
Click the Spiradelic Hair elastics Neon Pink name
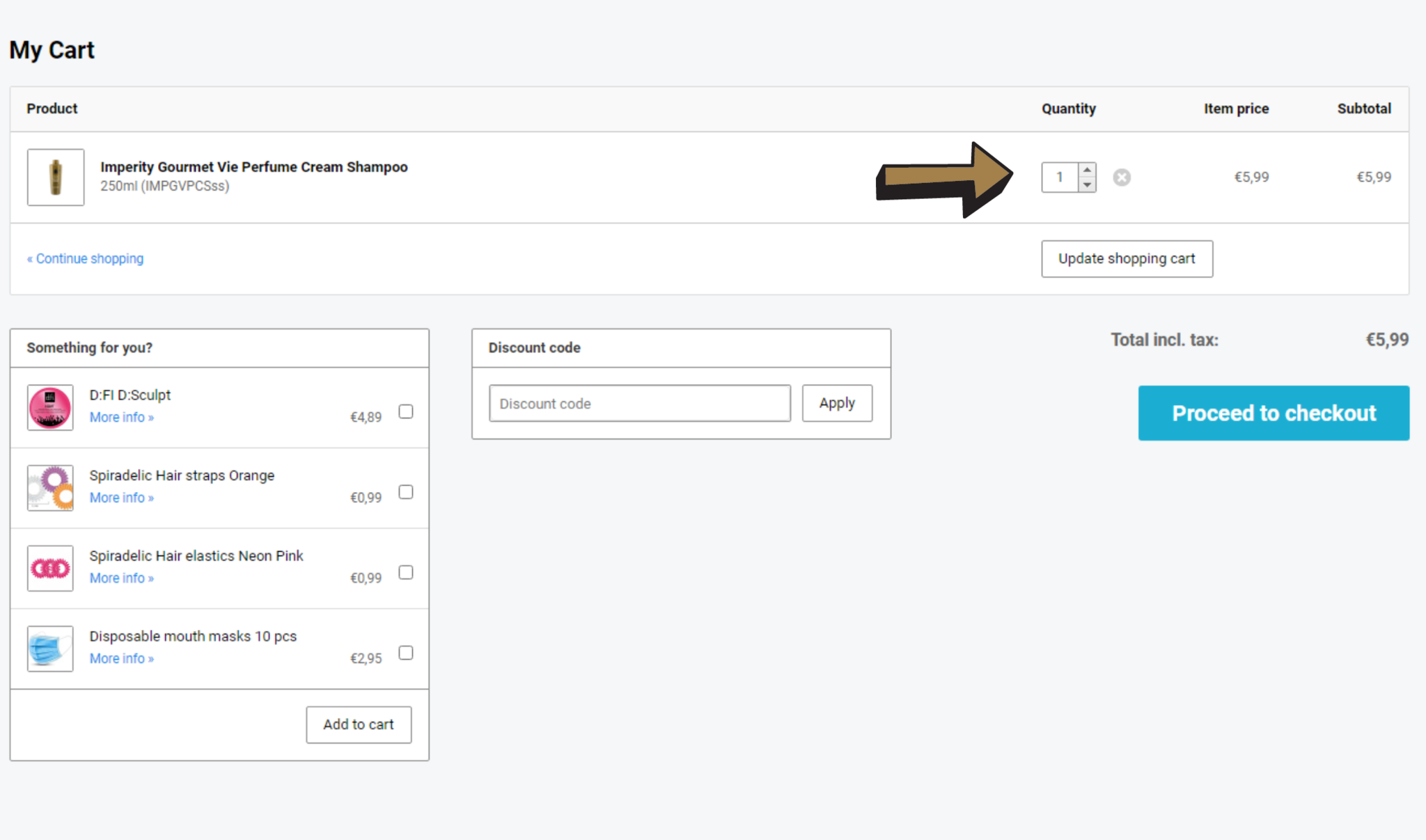click(x=196, y=556)
